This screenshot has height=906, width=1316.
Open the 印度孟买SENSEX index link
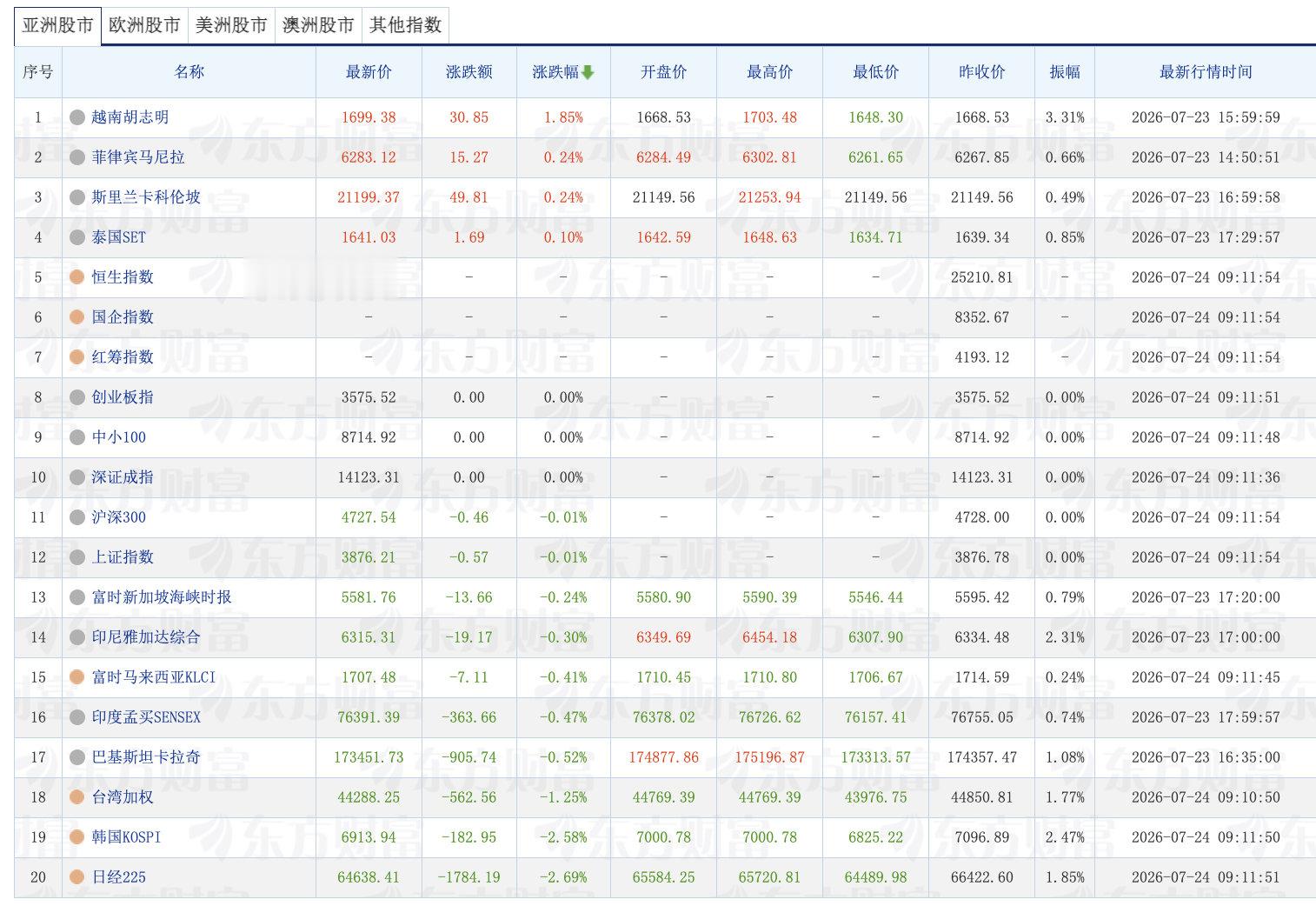(x=146, y=717)
